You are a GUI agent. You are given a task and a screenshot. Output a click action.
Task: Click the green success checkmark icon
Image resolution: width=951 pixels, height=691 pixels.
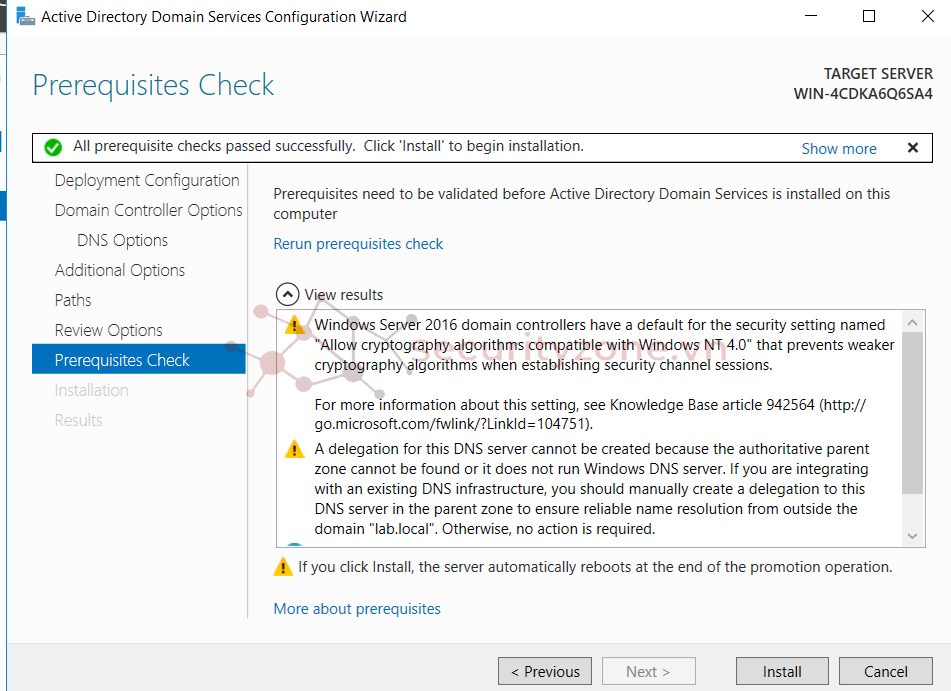click(x=53, y=147)
